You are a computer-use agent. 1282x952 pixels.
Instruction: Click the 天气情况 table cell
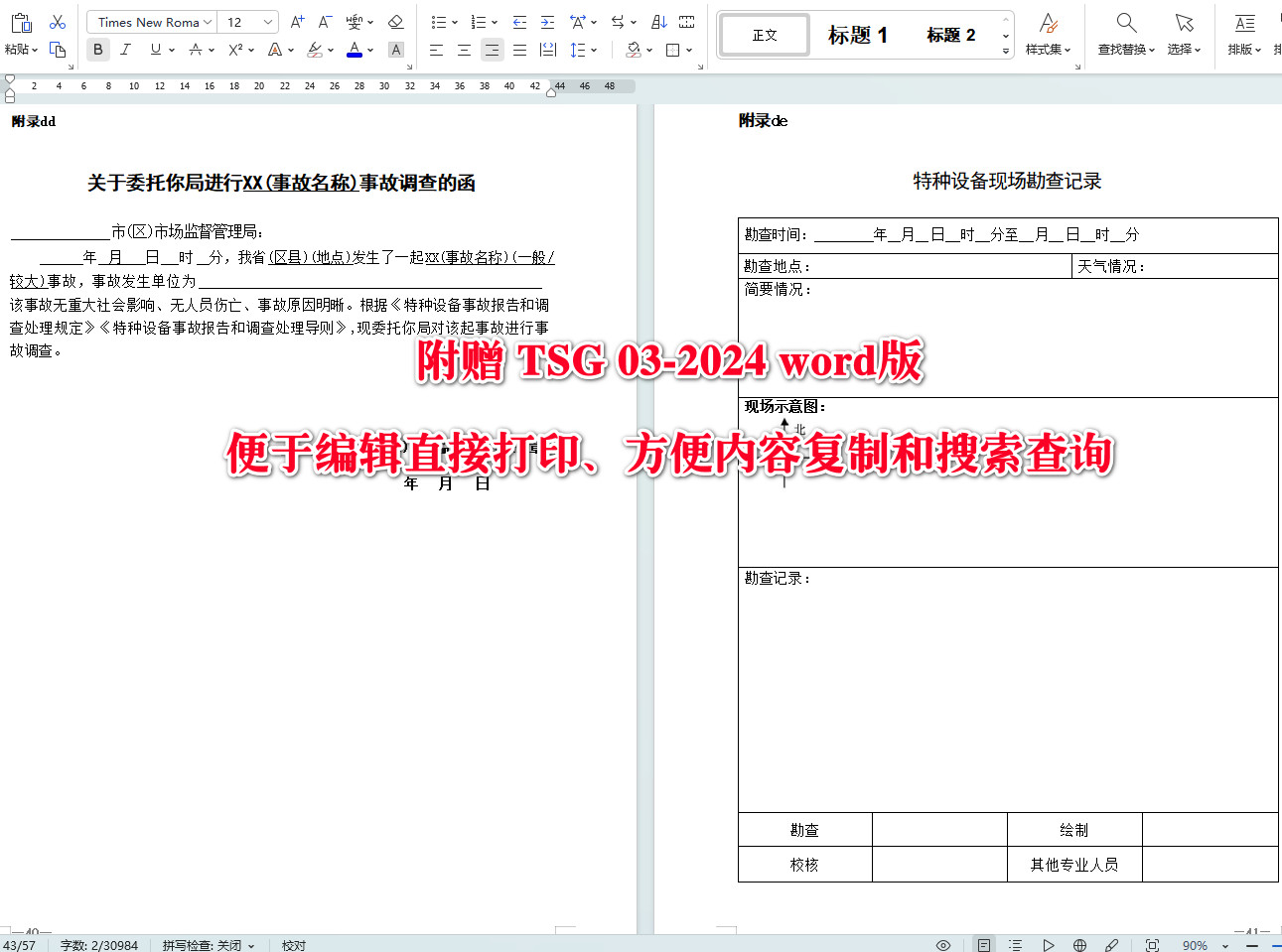coord(1175,266)
